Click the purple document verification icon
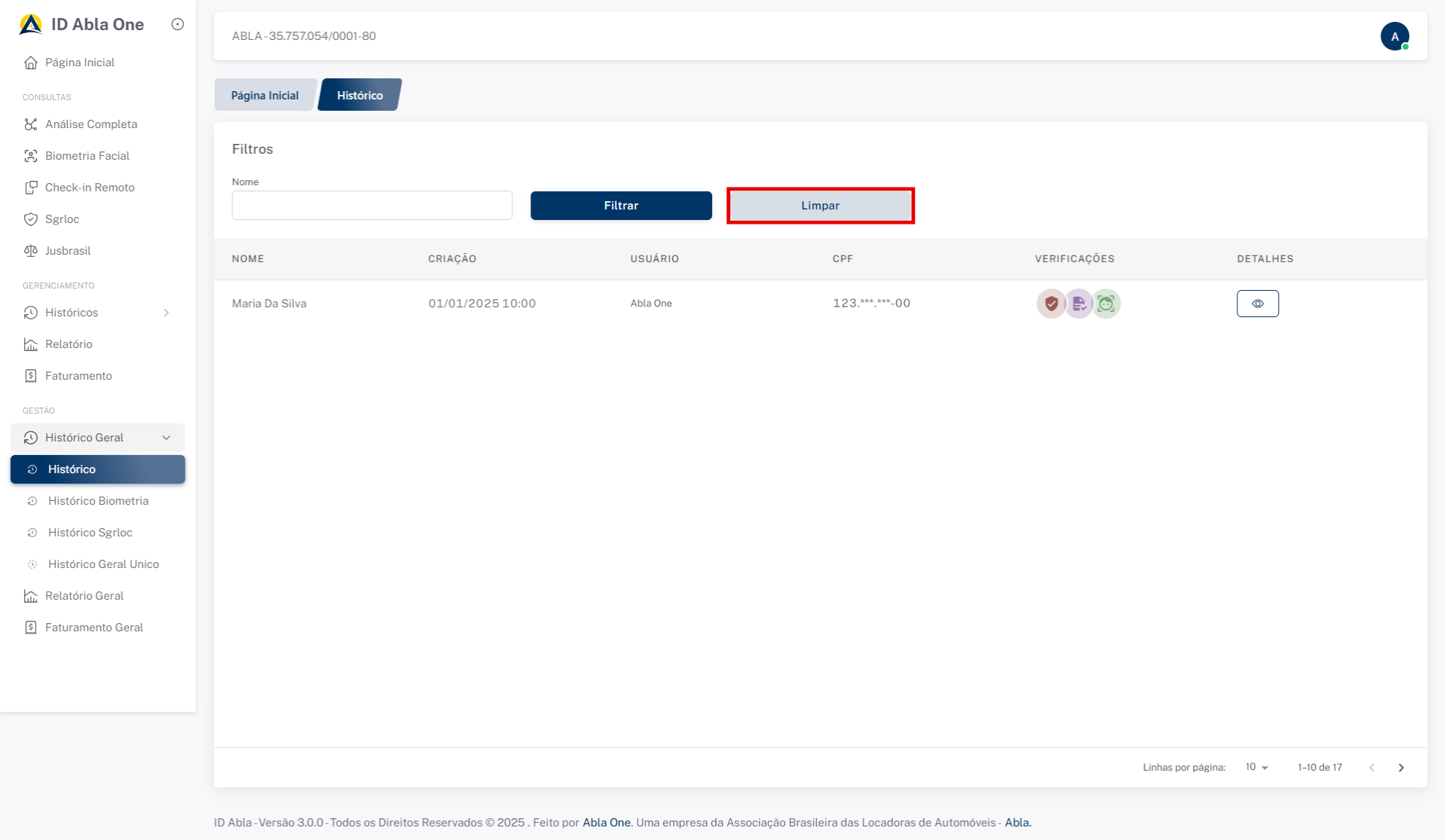The width and height of the screenshot is (1447, 840). [1078, 304]
